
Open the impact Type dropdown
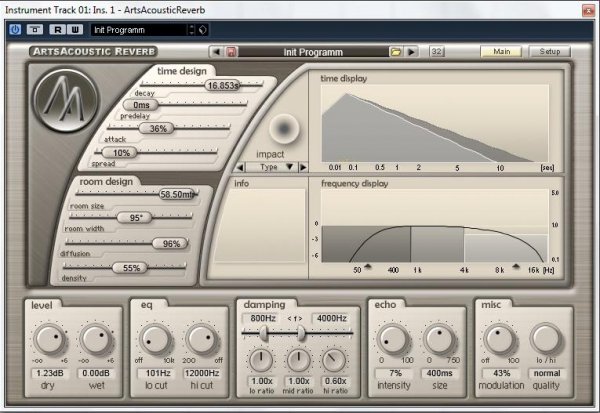[271, 167]
